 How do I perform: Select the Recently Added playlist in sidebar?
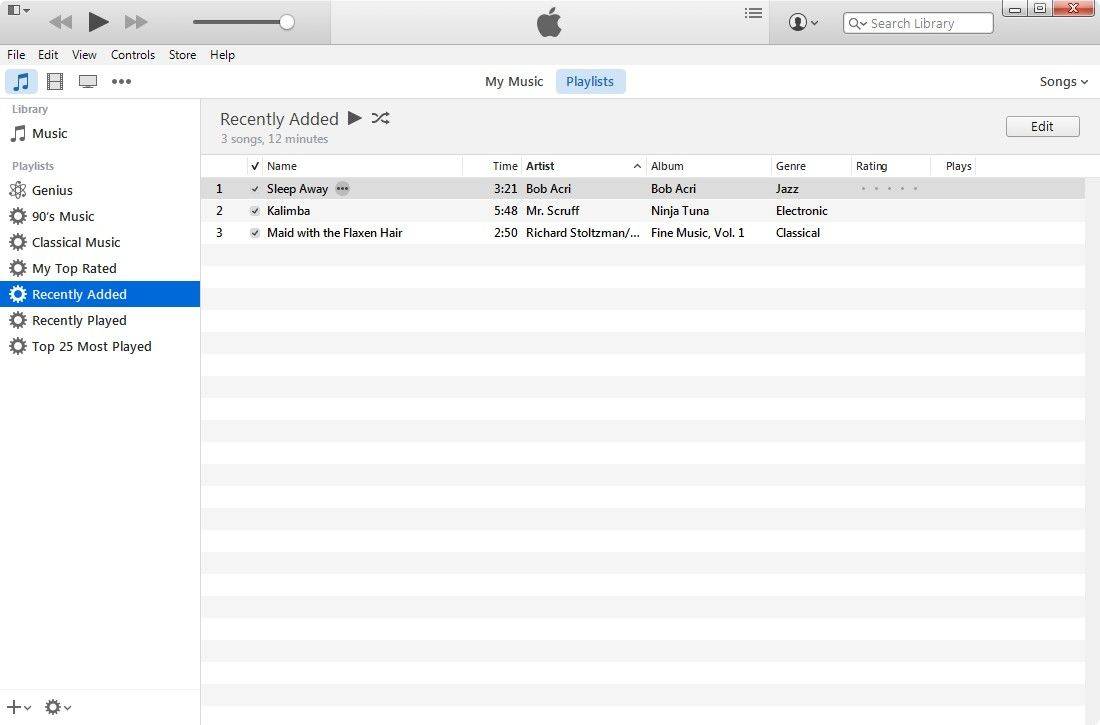(x=100, y=294)
